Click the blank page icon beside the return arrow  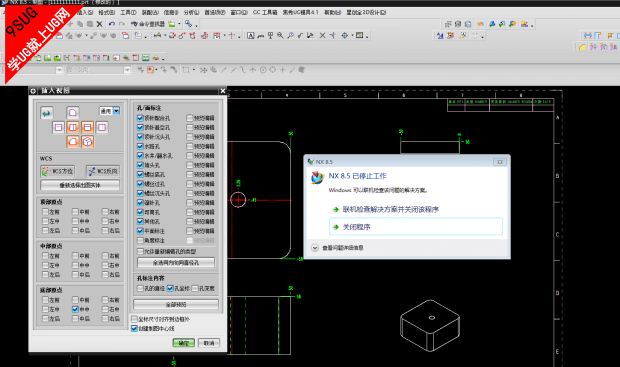click(73, 113)
